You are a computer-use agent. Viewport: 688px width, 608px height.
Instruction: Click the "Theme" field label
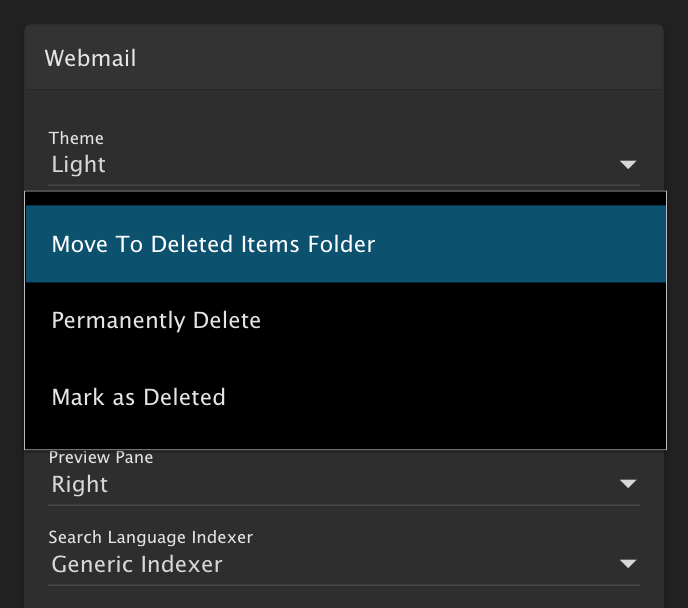[76, 138]
